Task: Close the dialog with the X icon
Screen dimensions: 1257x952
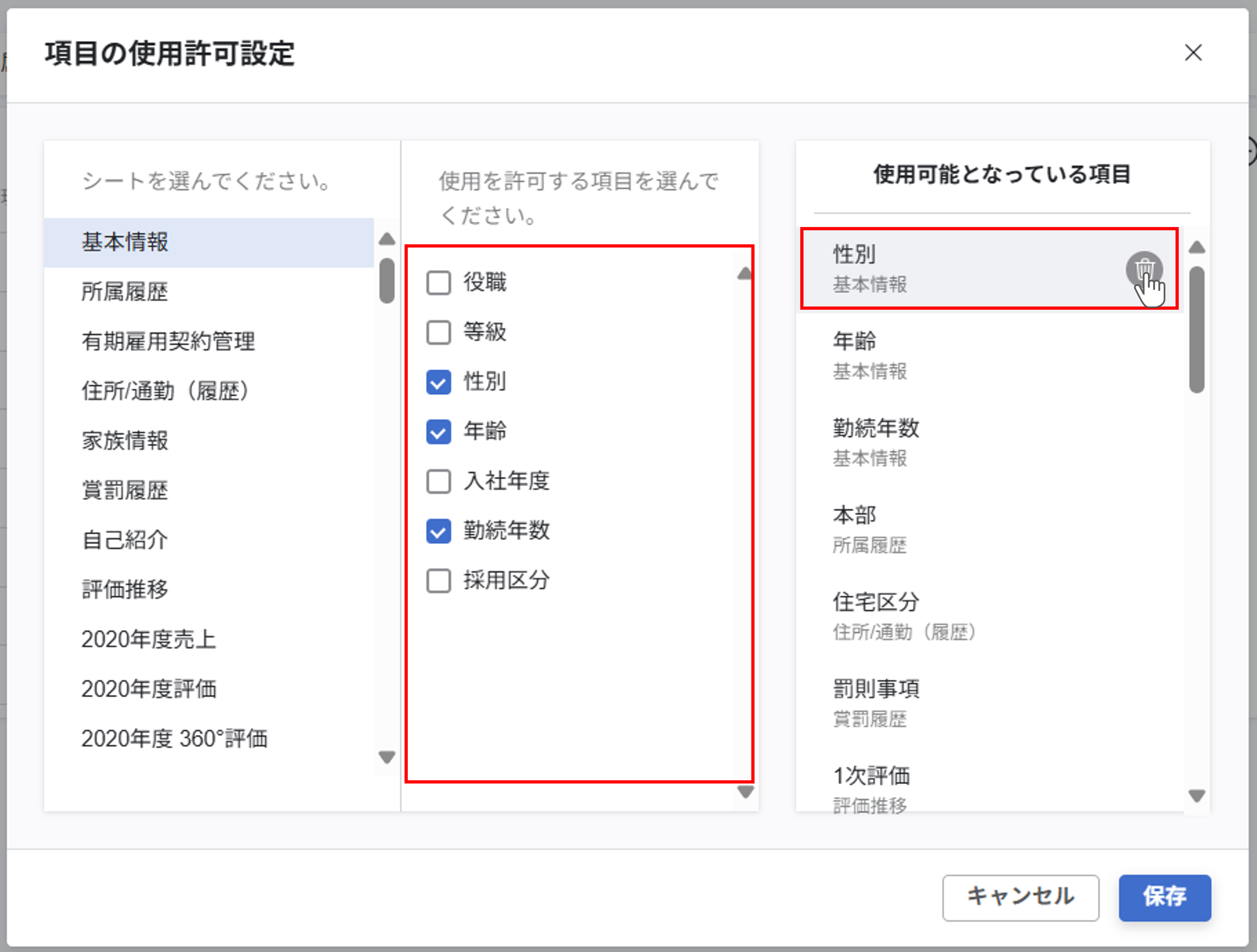Action: click(x=1193, y=53)
